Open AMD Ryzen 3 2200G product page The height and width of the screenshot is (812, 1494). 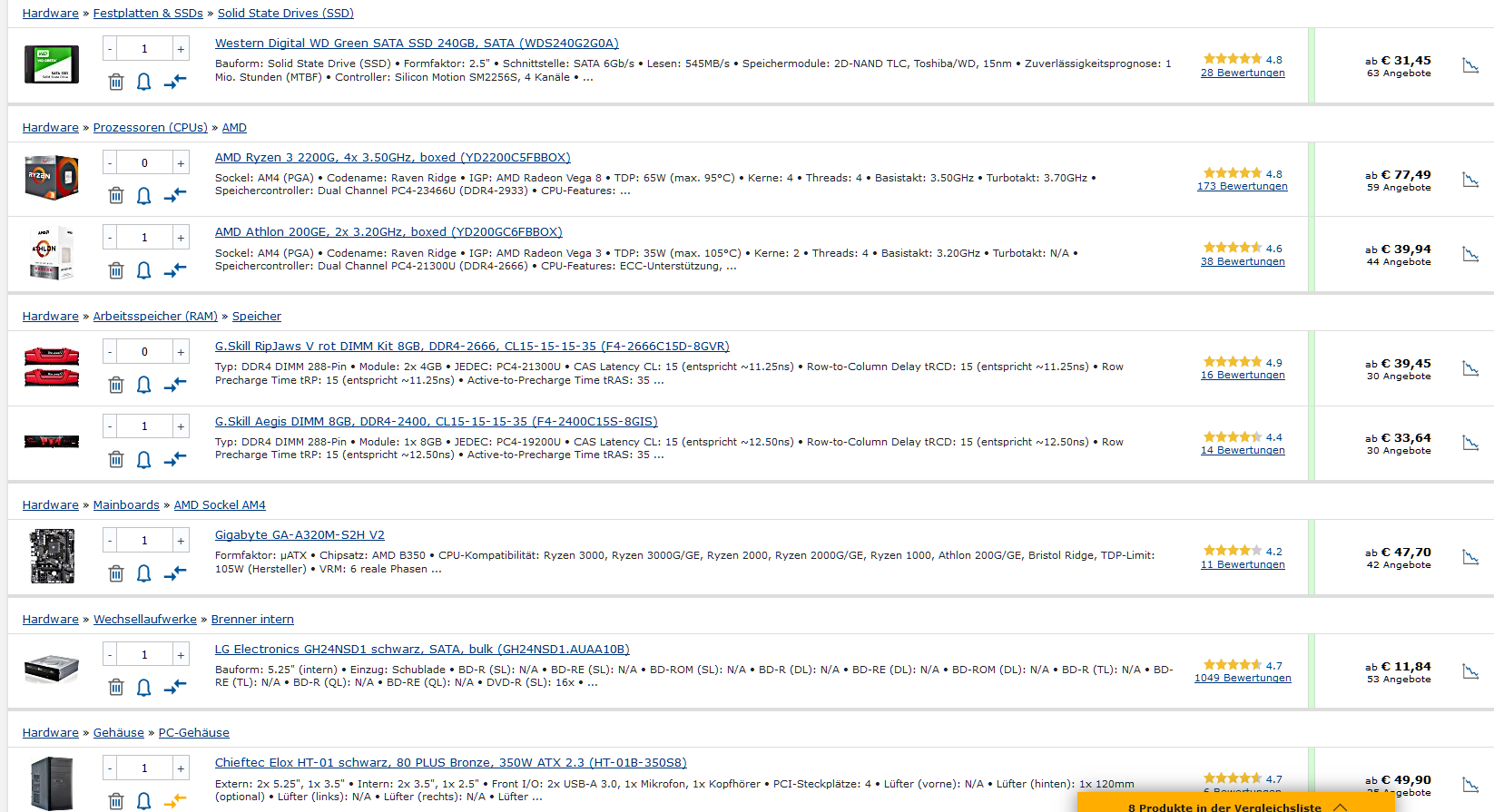(393, 157)
